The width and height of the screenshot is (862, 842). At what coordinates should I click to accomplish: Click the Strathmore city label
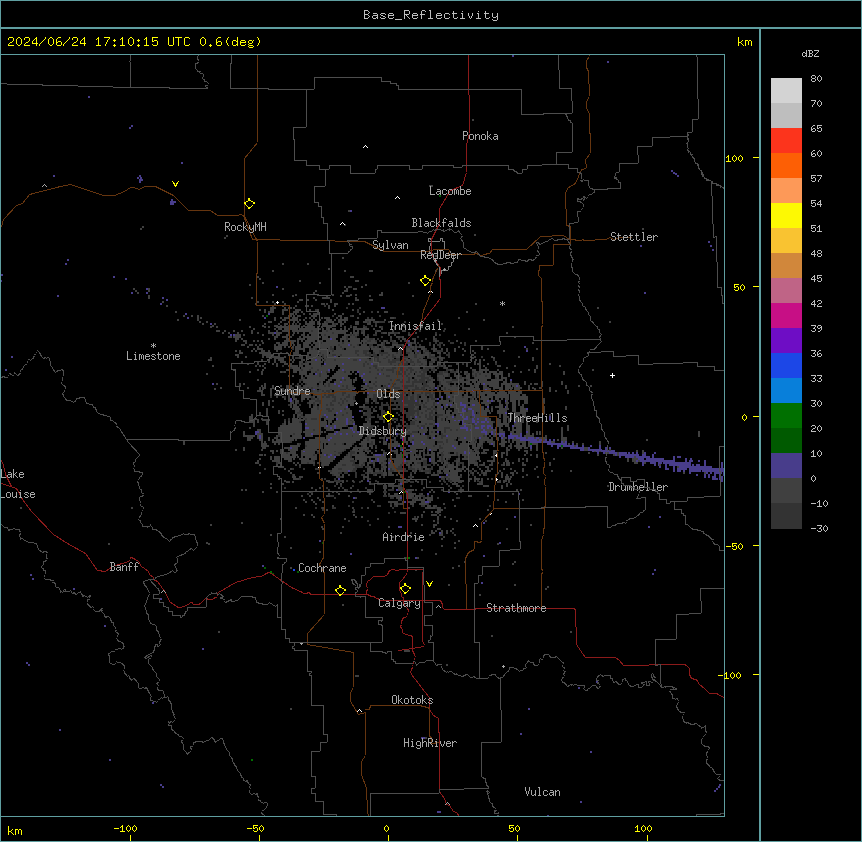click(516, 608)
